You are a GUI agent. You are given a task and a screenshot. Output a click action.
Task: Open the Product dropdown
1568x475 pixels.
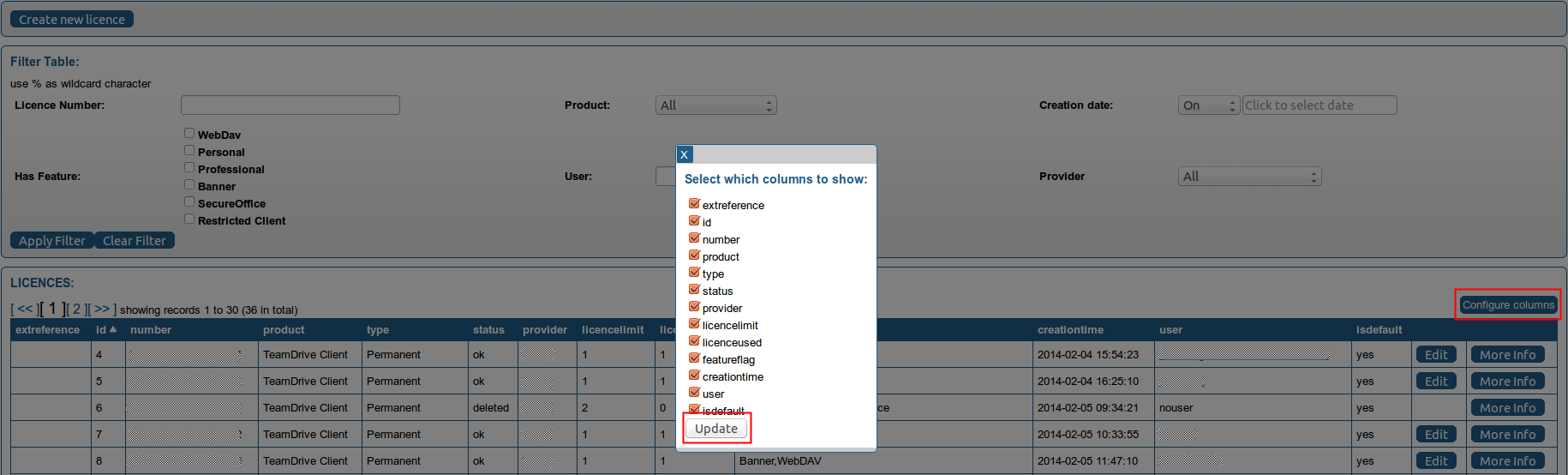point(716,105)
